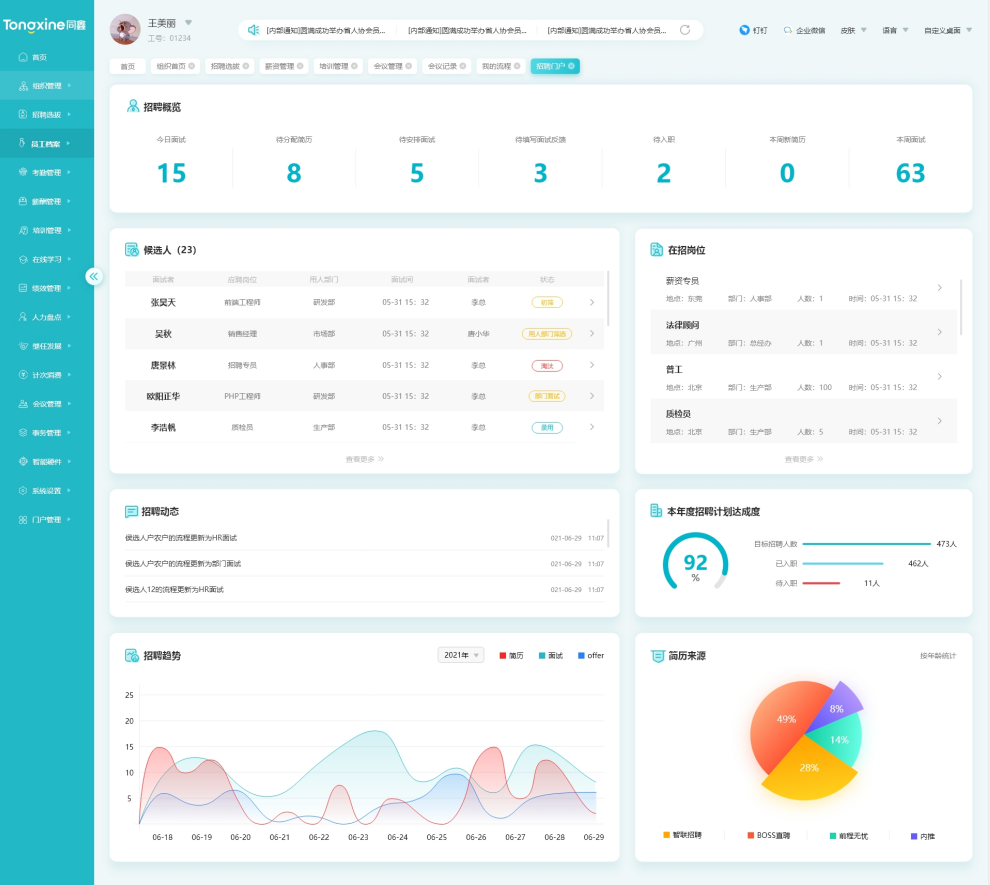The height and width of the screenshot is (885, 990).
Task: Click the 按年龄统计 link in 简历来源
Action: [x=938, y=656]
